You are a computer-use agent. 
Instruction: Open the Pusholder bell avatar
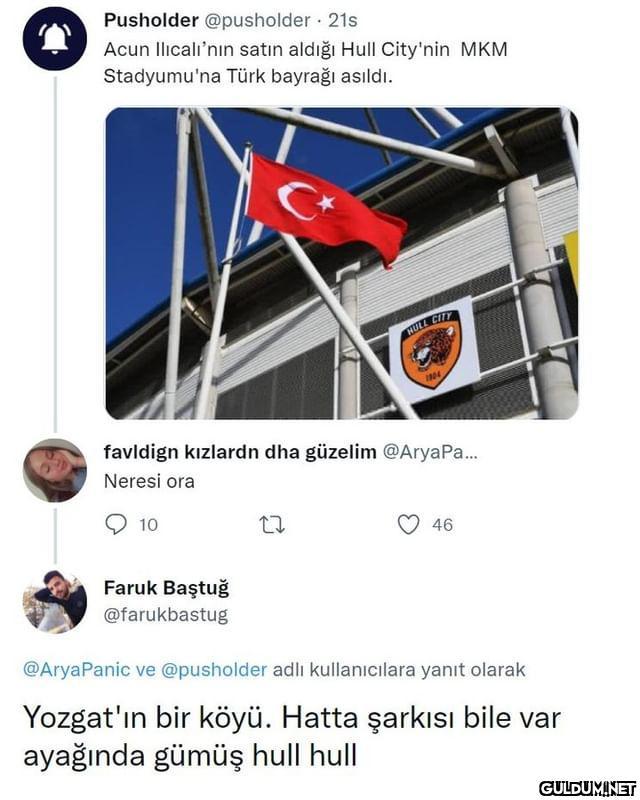(x=55, y=39)
